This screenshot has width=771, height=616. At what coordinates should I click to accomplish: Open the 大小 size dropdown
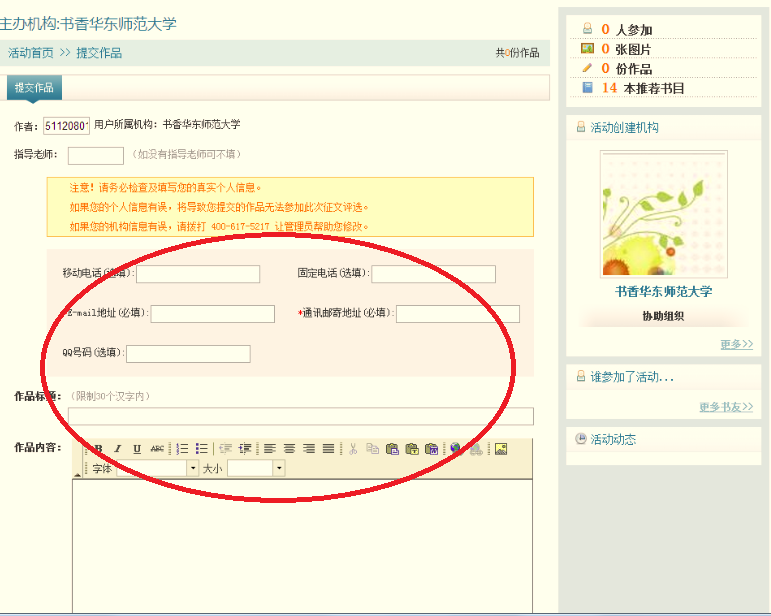(279, 468)
